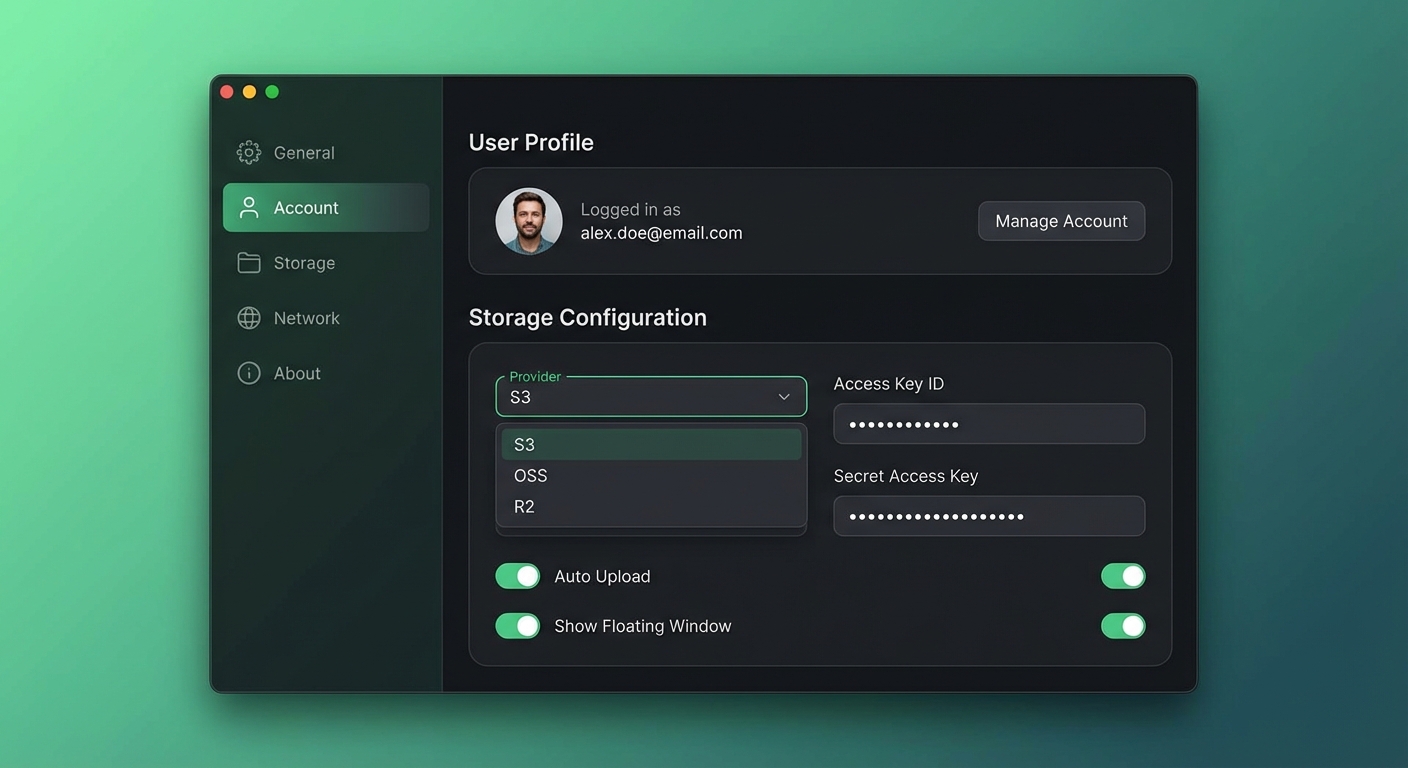Choose S3 in the provider dropdown

click(x=523, y=444)
